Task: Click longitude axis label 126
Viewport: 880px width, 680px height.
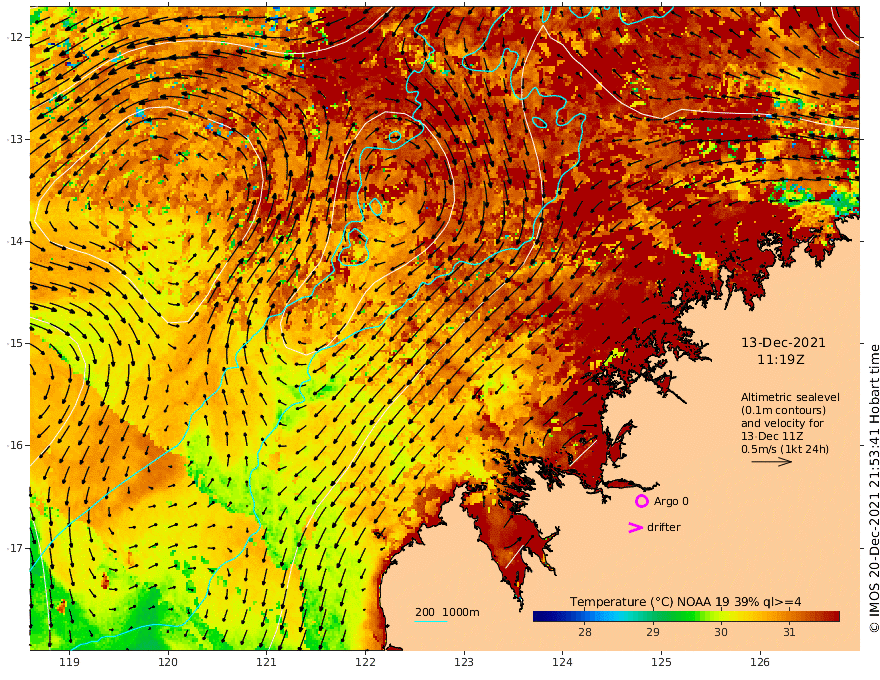Action: (x=760, y=663)
